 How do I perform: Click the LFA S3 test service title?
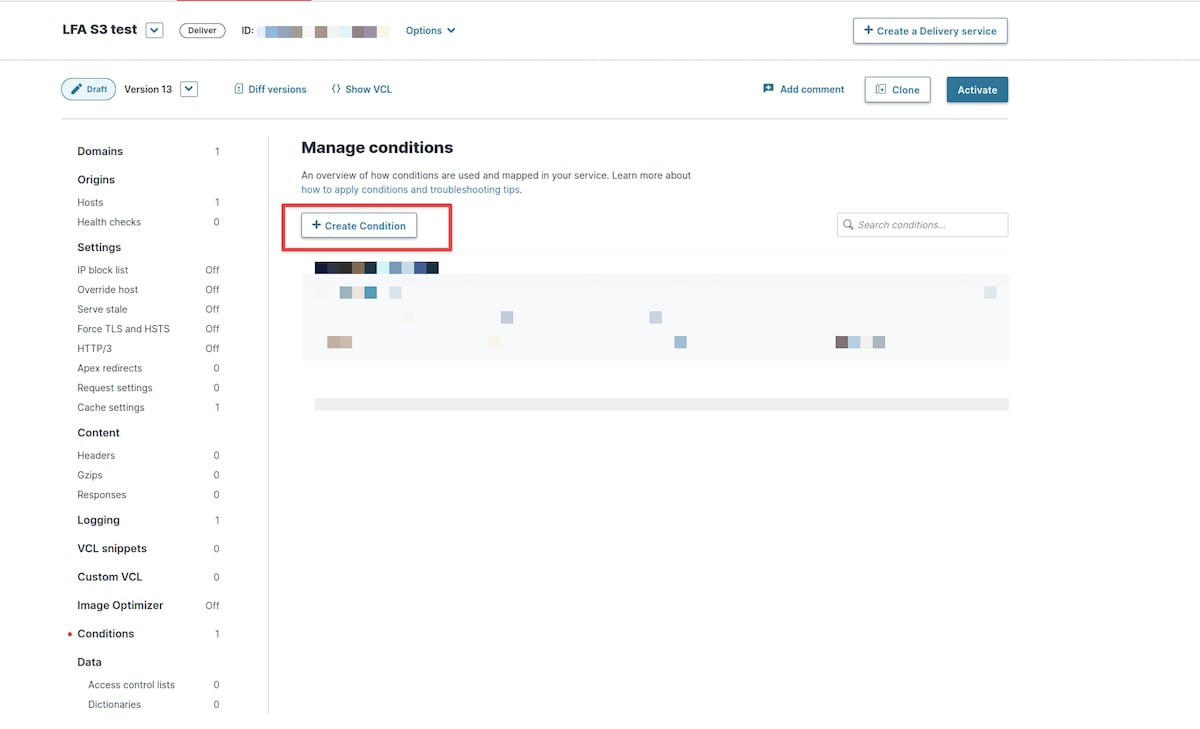[100, 29]
